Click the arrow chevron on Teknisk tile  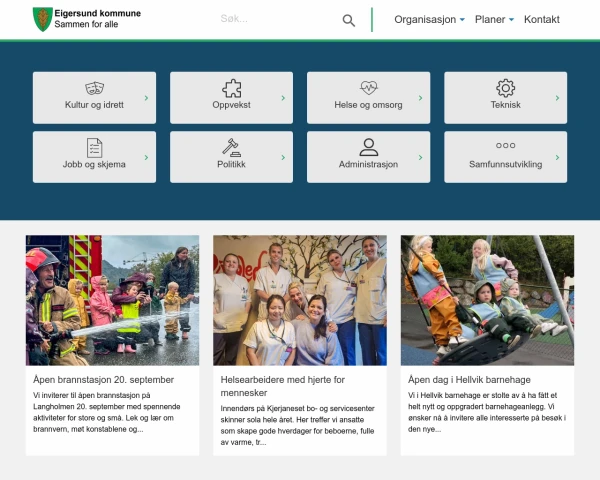tap(557, 98)
